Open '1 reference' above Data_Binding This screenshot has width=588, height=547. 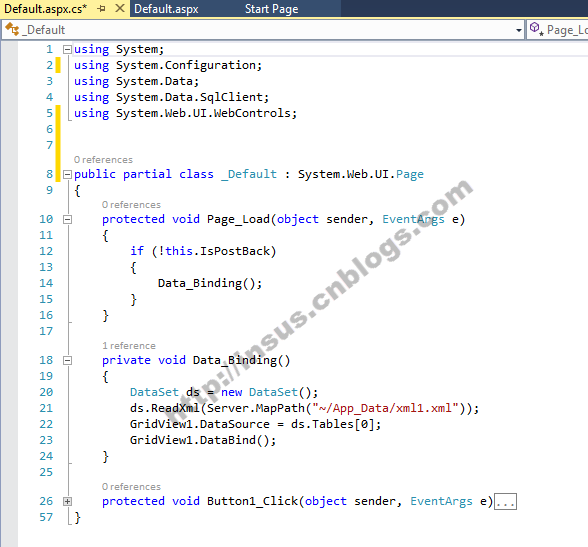coord(129,346)
